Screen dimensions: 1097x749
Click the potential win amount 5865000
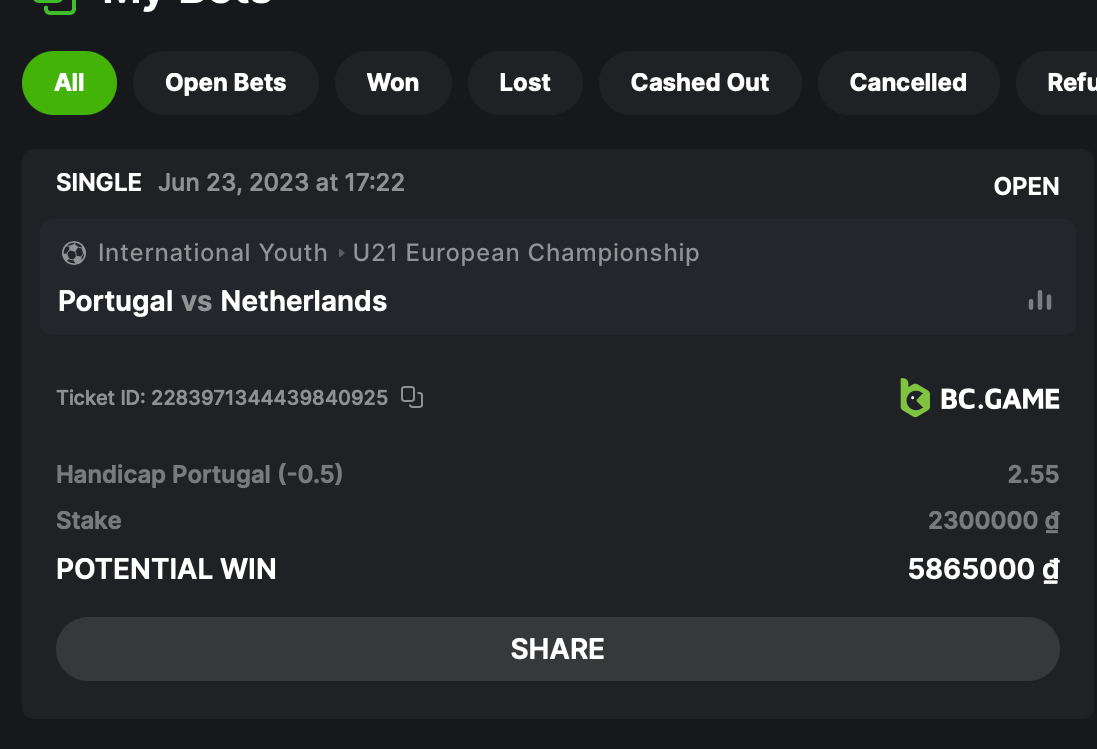point(982,569)
